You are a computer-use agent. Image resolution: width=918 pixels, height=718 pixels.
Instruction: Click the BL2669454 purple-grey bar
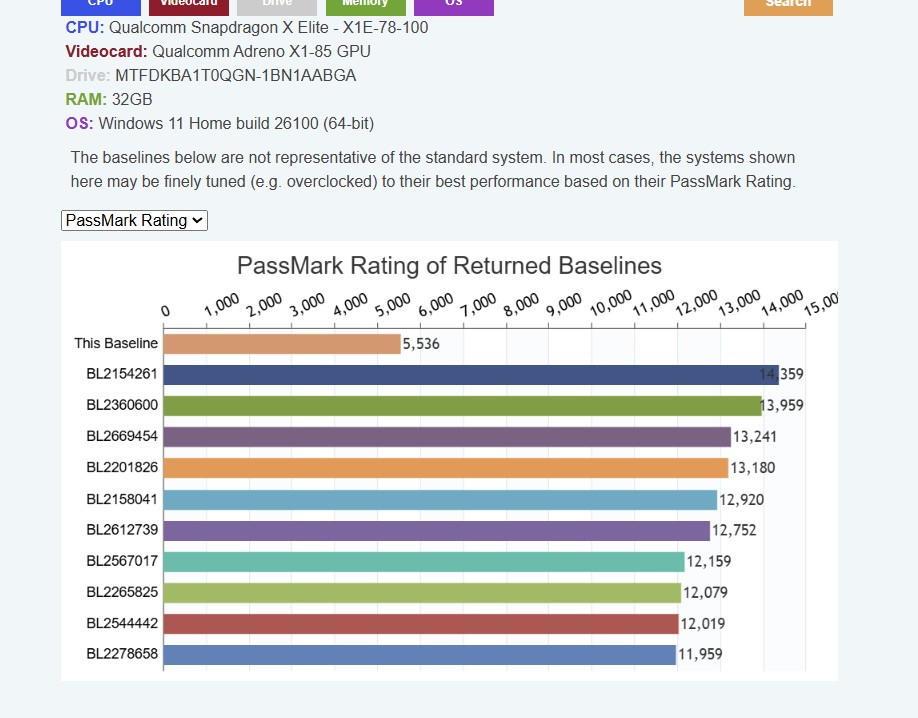[x=447, y=437]
